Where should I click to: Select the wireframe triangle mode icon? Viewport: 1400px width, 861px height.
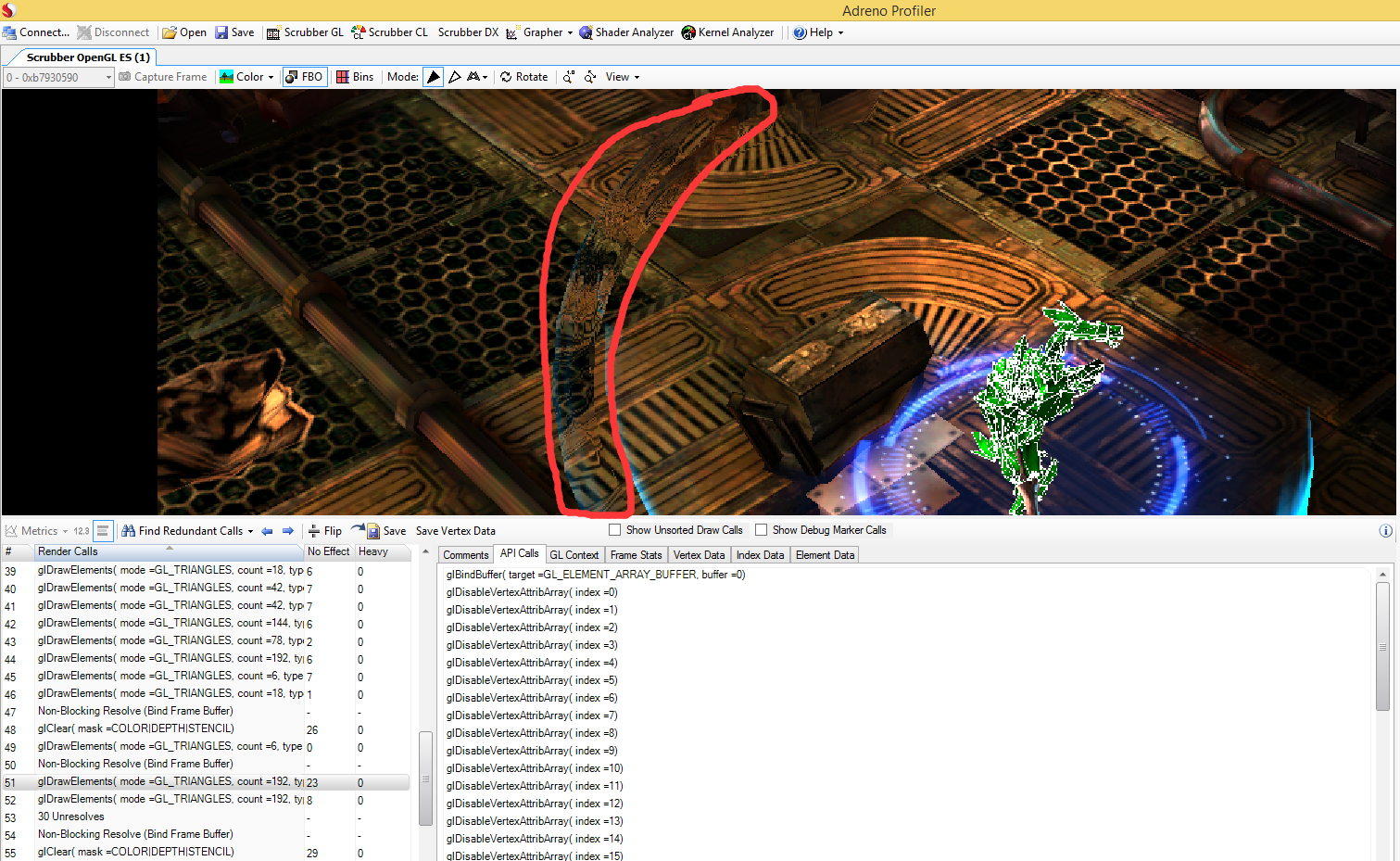click(x=455, y=77)
